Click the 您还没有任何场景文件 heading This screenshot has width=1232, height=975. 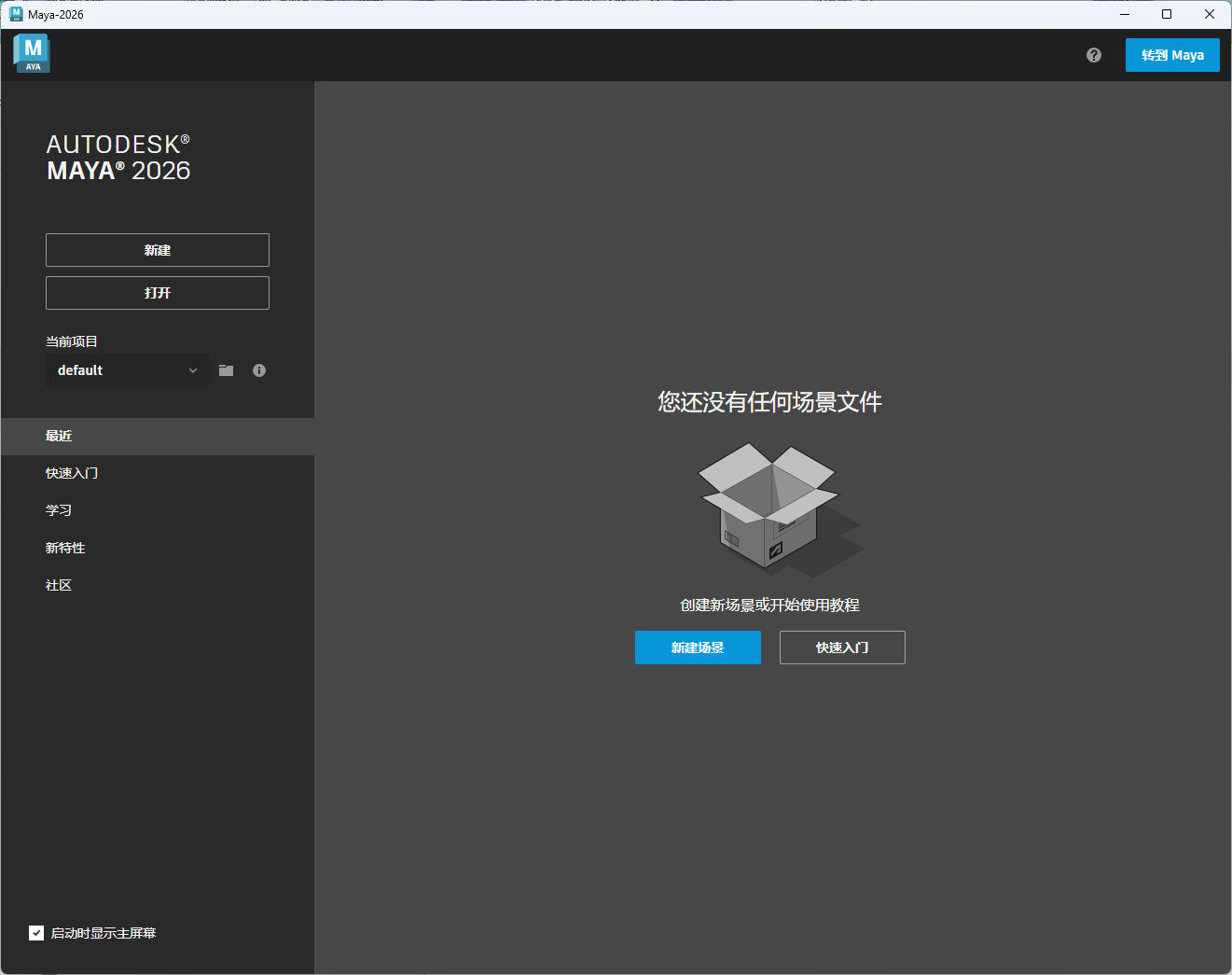pyautogui.click(x=769, y=402)
